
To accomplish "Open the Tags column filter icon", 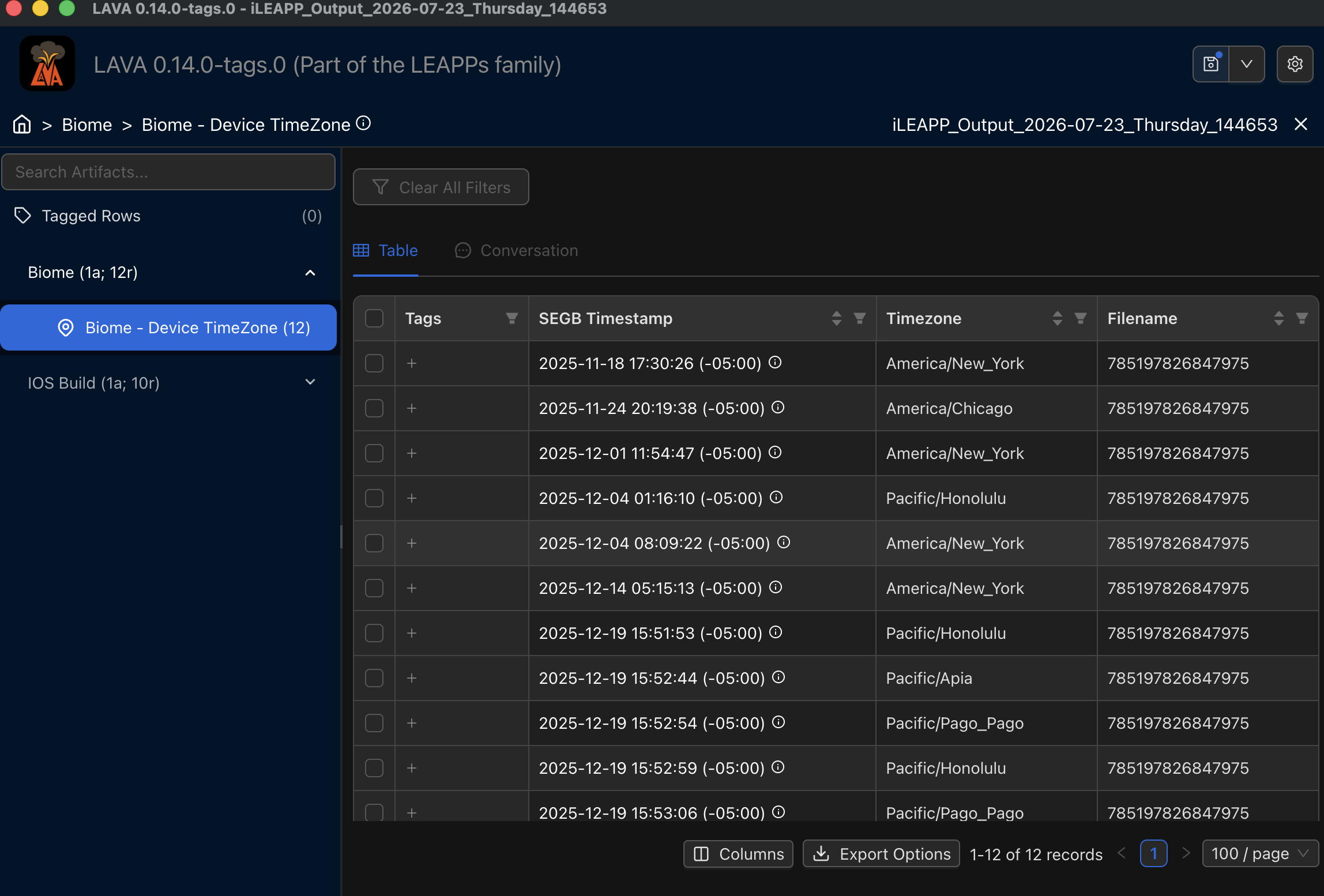I will click(511, 318).
